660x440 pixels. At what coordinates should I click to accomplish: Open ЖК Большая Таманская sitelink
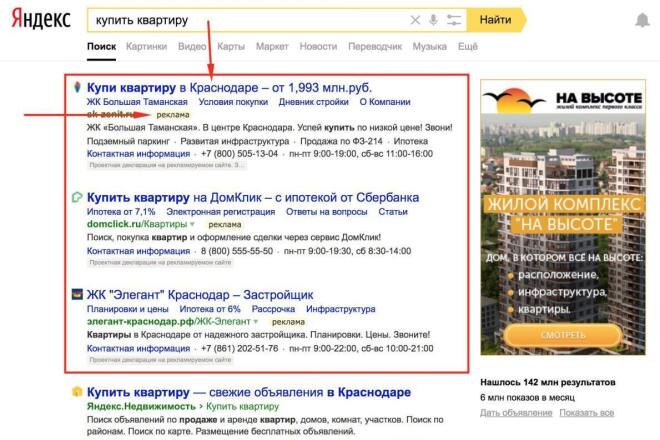137,102
